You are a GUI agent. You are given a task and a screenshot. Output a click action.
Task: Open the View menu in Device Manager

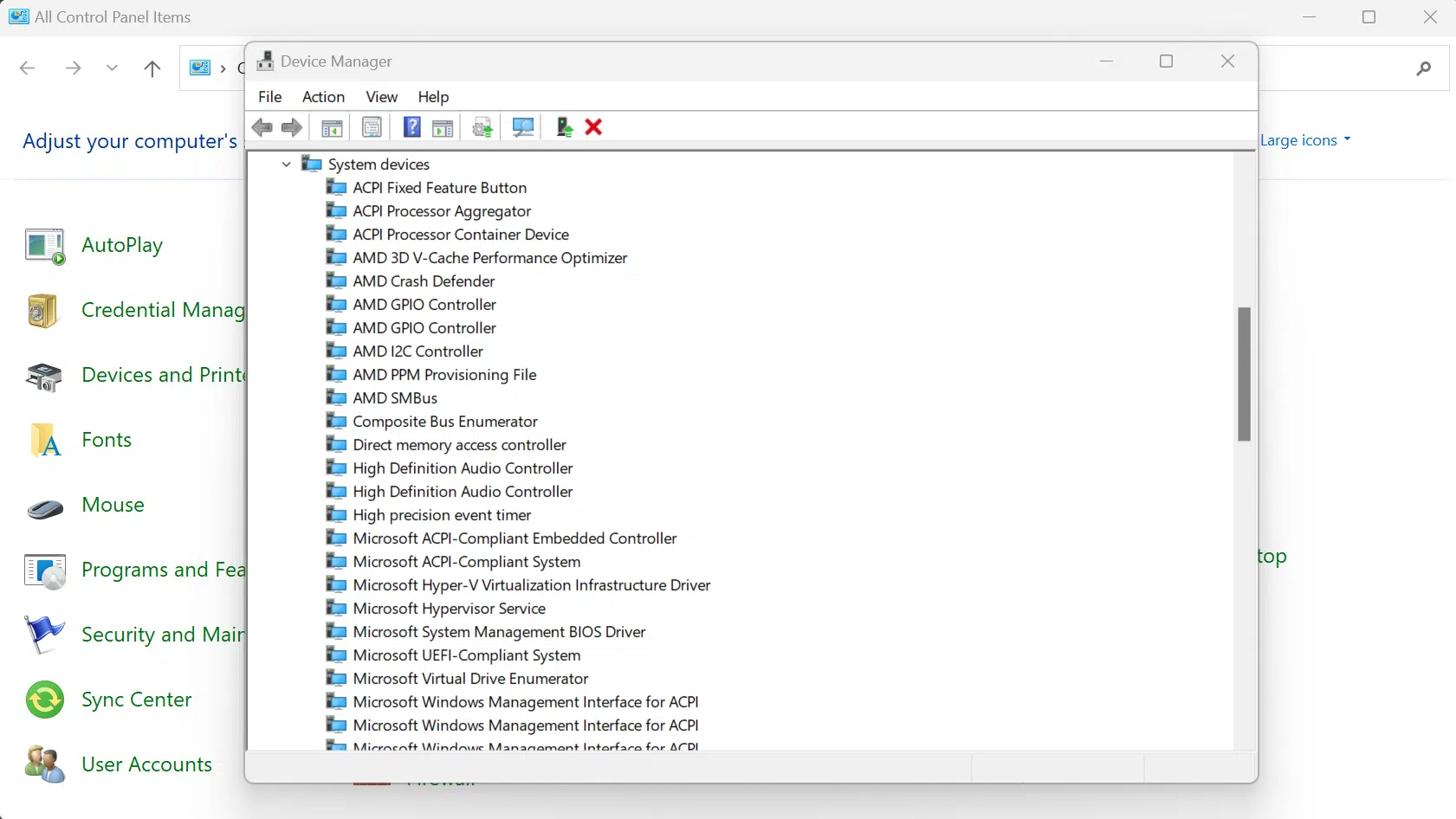[381, 97]
